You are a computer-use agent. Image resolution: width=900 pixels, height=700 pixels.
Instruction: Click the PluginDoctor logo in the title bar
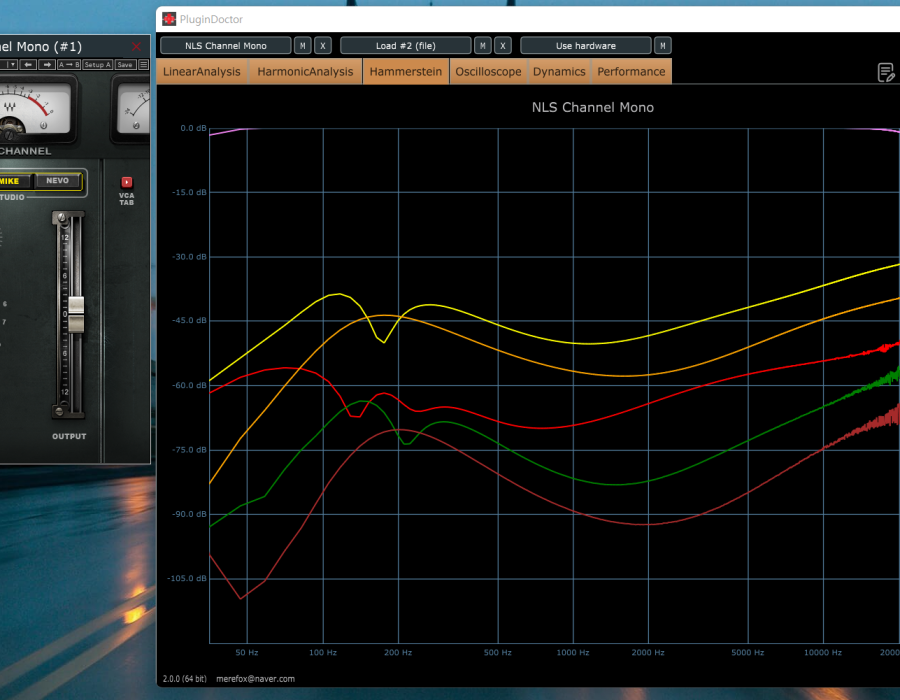pos(169,19)
